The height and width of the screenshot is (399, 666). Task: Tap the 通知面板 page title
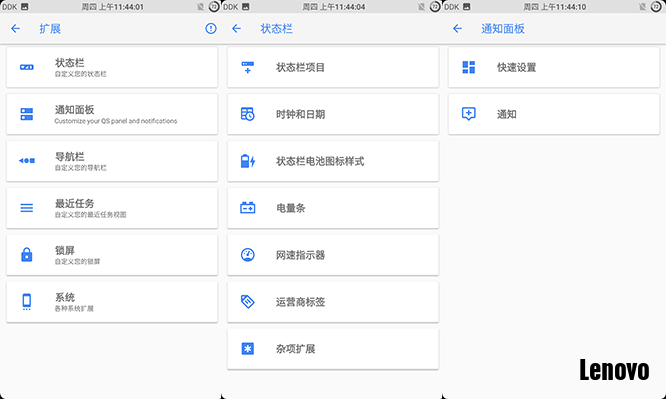click(503, 28)
